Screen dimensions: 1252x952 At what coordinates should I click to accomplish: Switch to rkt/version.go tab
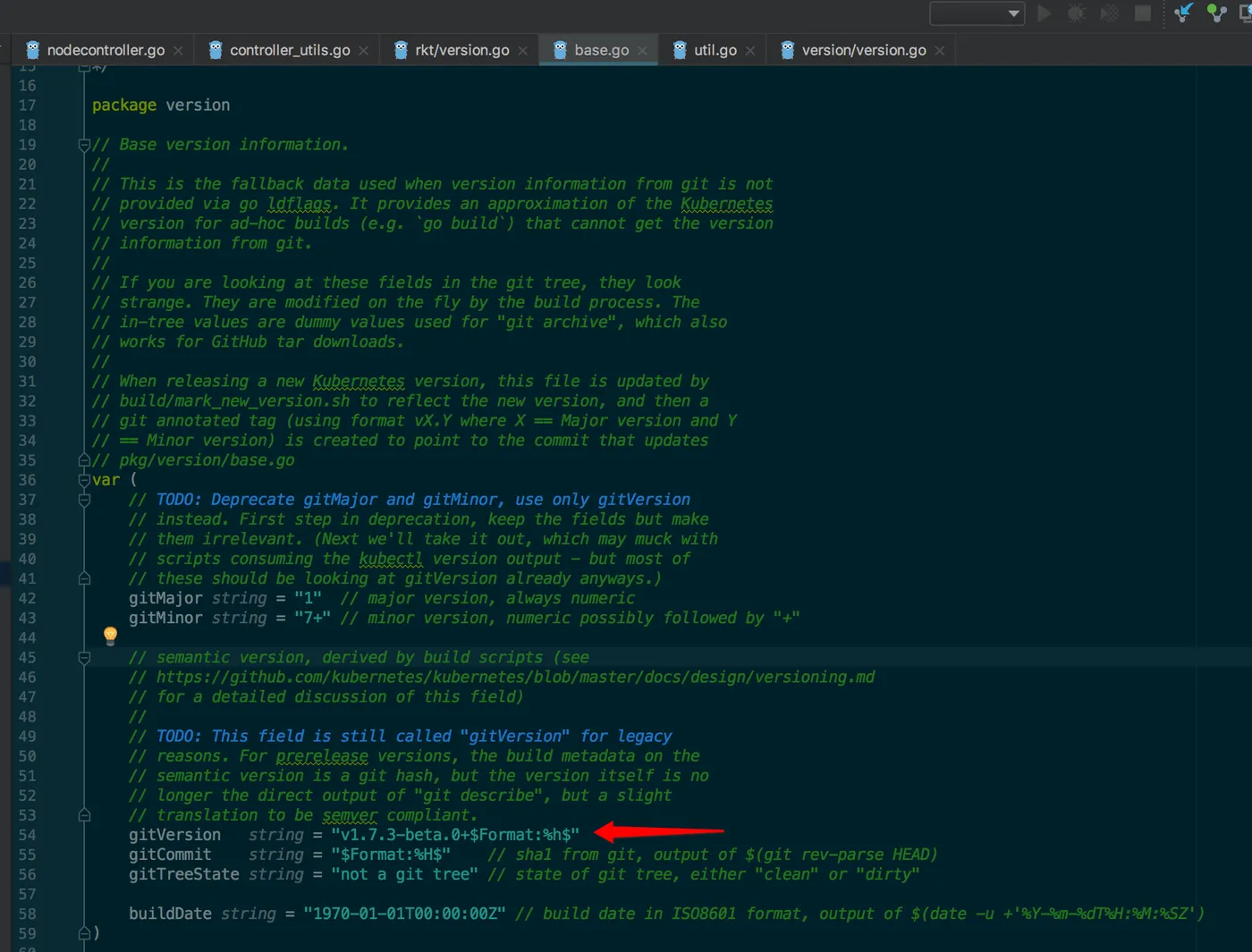coord(462,50)
